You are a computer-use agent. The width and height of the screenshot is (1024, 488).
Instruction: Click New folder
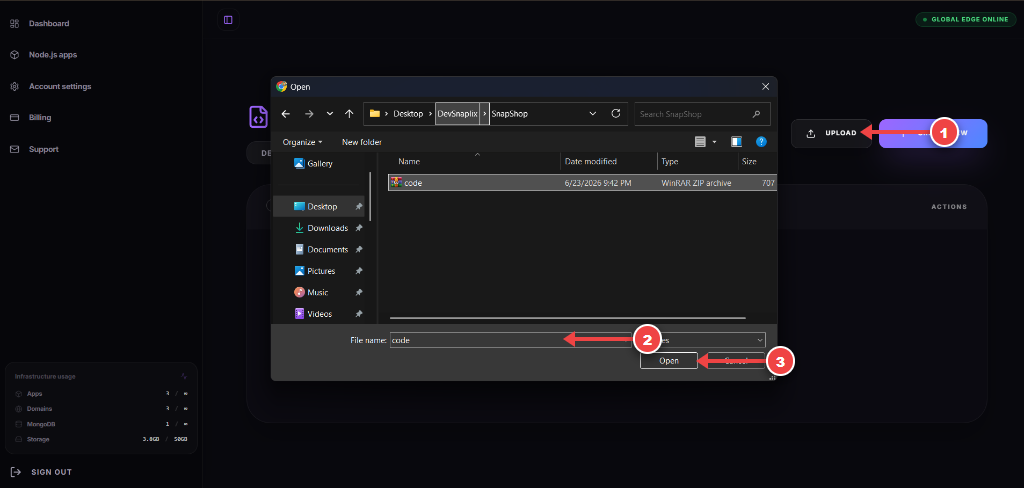click(362, 142)
